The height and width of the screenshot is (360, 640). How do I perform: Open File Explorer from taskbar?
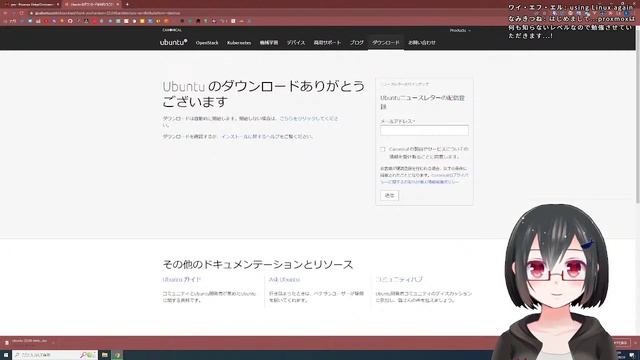click(105, 355)
